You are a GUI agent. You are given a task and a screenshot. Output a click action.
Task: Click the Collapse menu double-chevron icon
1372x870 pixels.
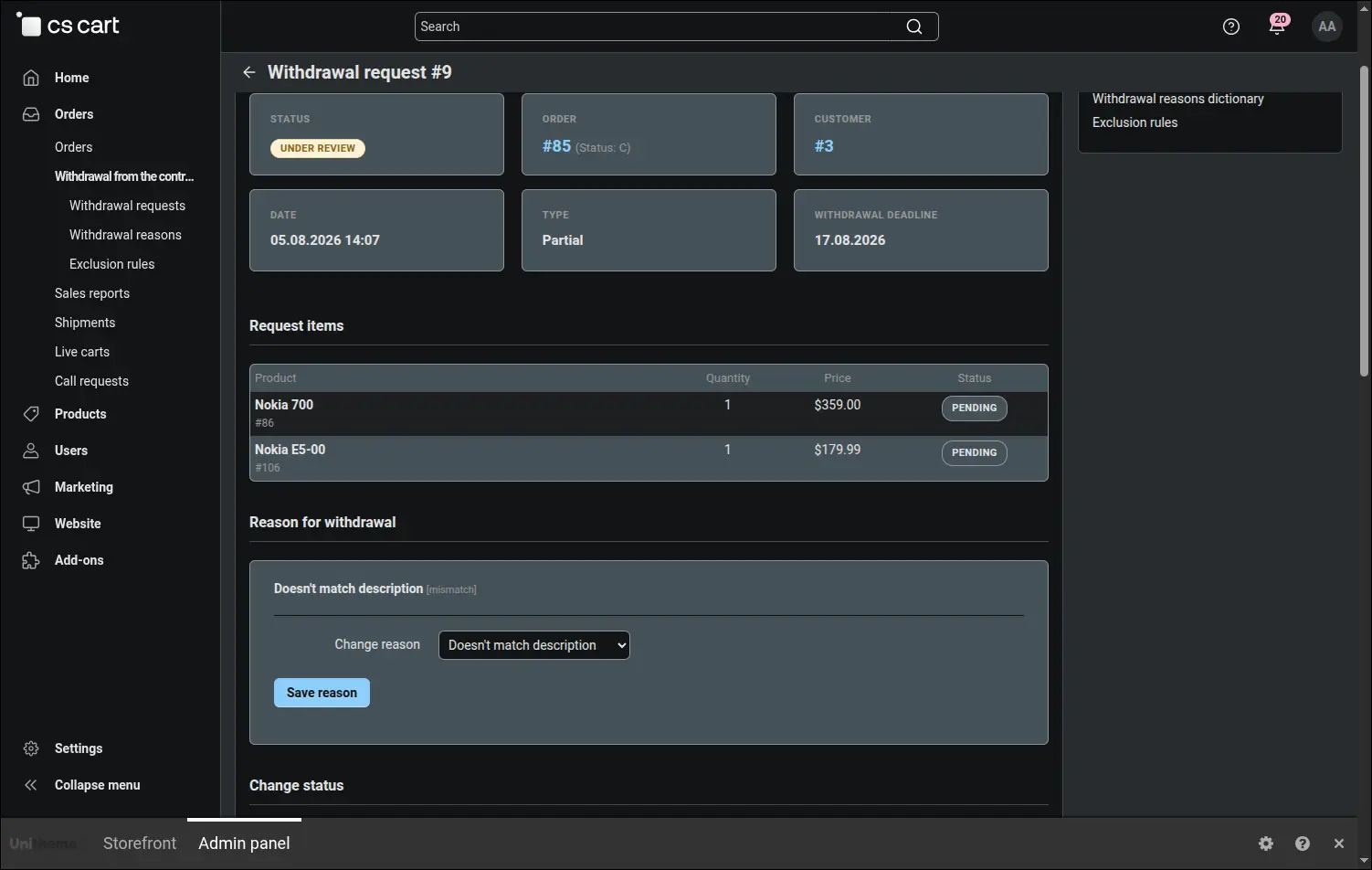(31, 785)
